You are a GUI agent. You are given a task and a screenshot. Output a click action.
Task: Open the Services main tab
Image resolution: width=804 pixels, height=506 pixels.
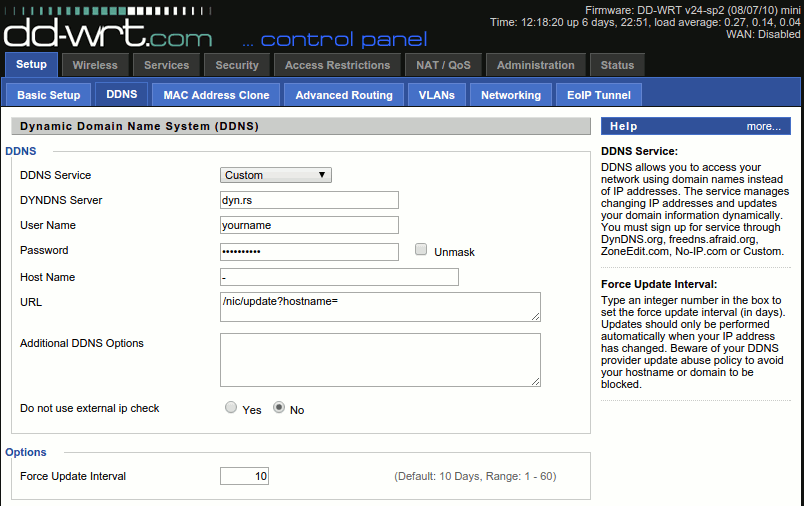[166, 65]
